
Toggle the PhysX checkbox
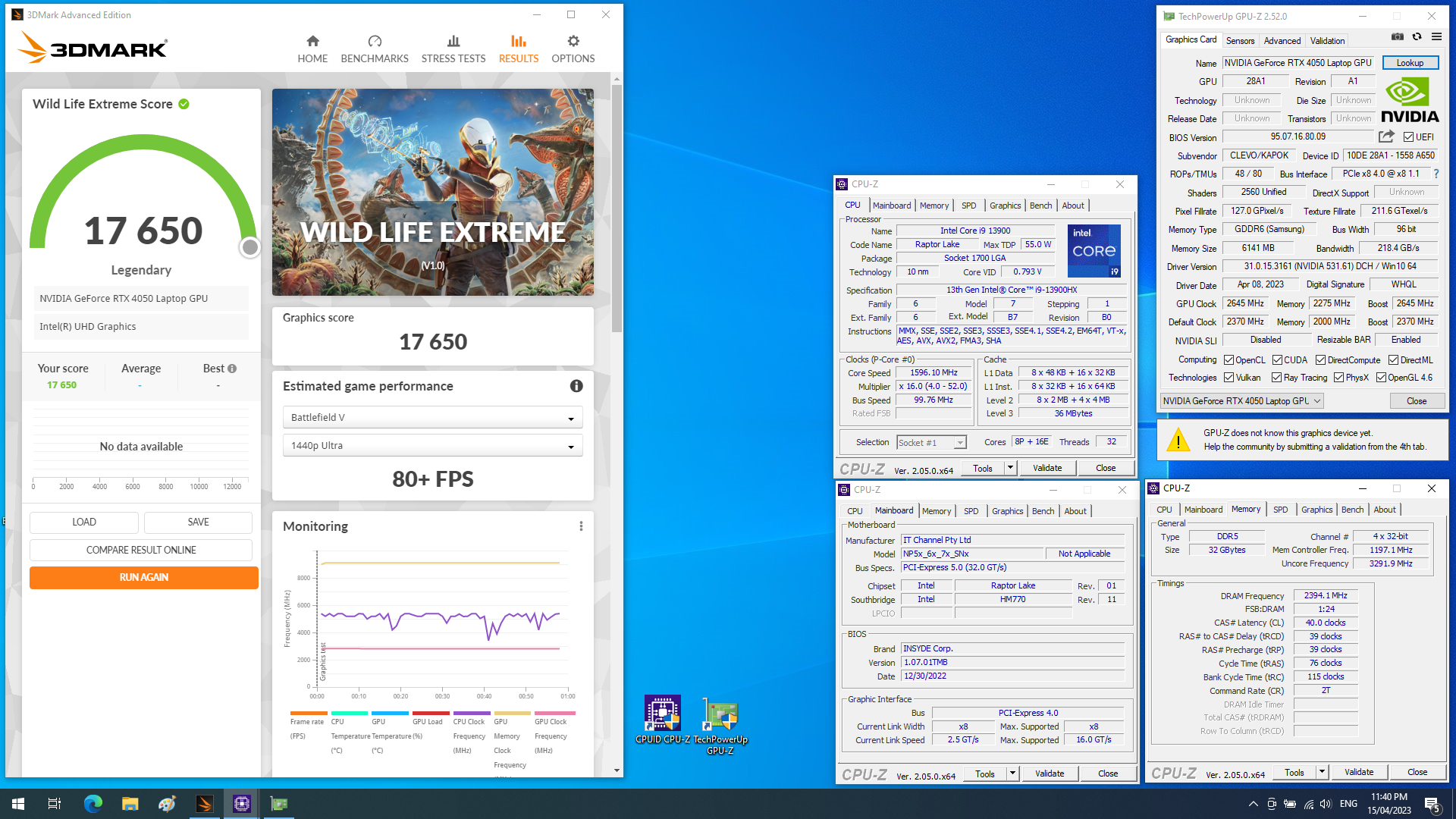[x=1338, y=378]
